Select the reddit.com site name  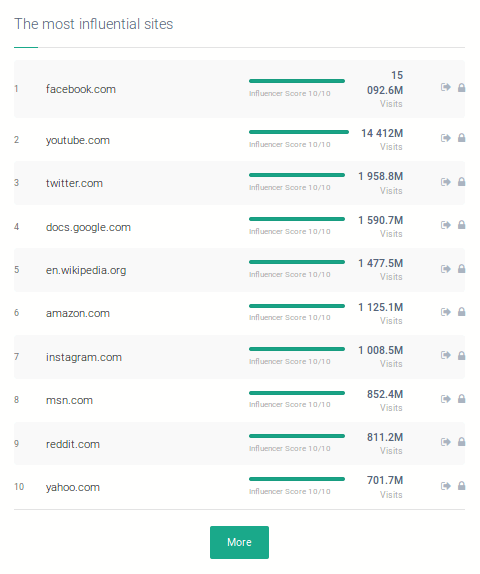[x=72, y=444]
